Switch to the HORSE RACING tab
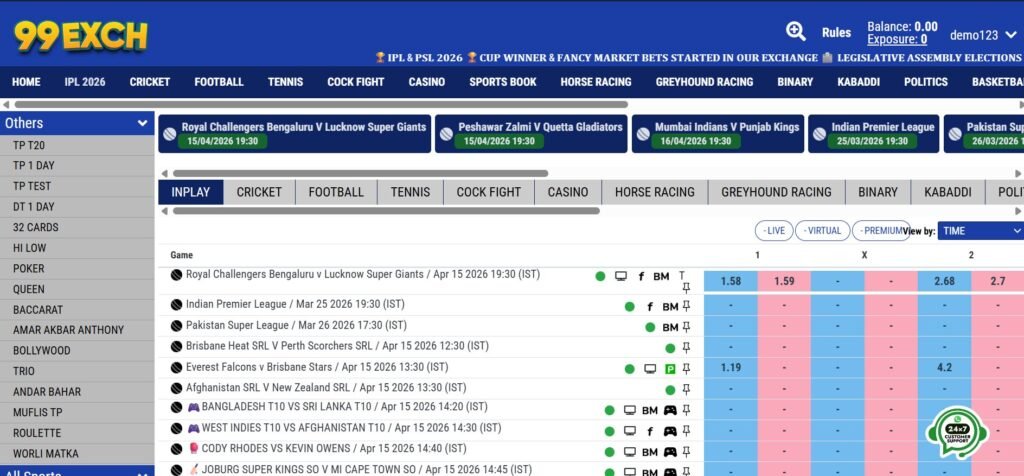Viewport: 1024px width, 476px height. pos(654,192)
